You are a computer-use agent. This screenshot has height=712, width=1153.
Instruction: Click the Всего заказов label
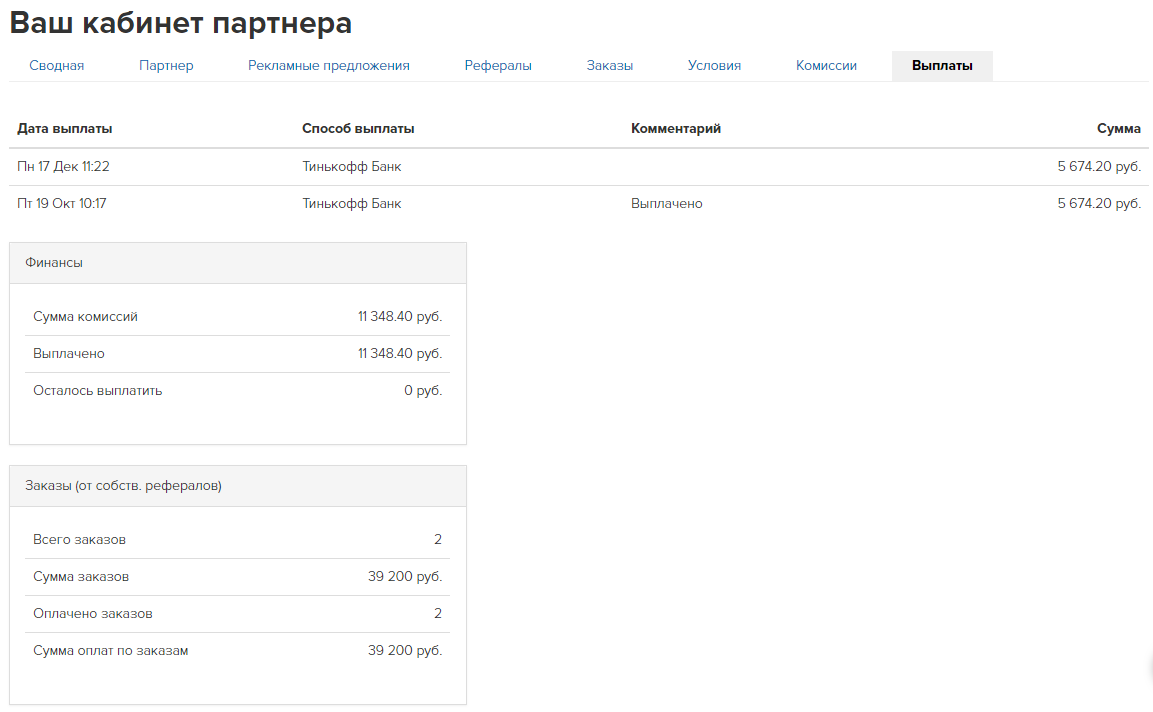(79, 539)
